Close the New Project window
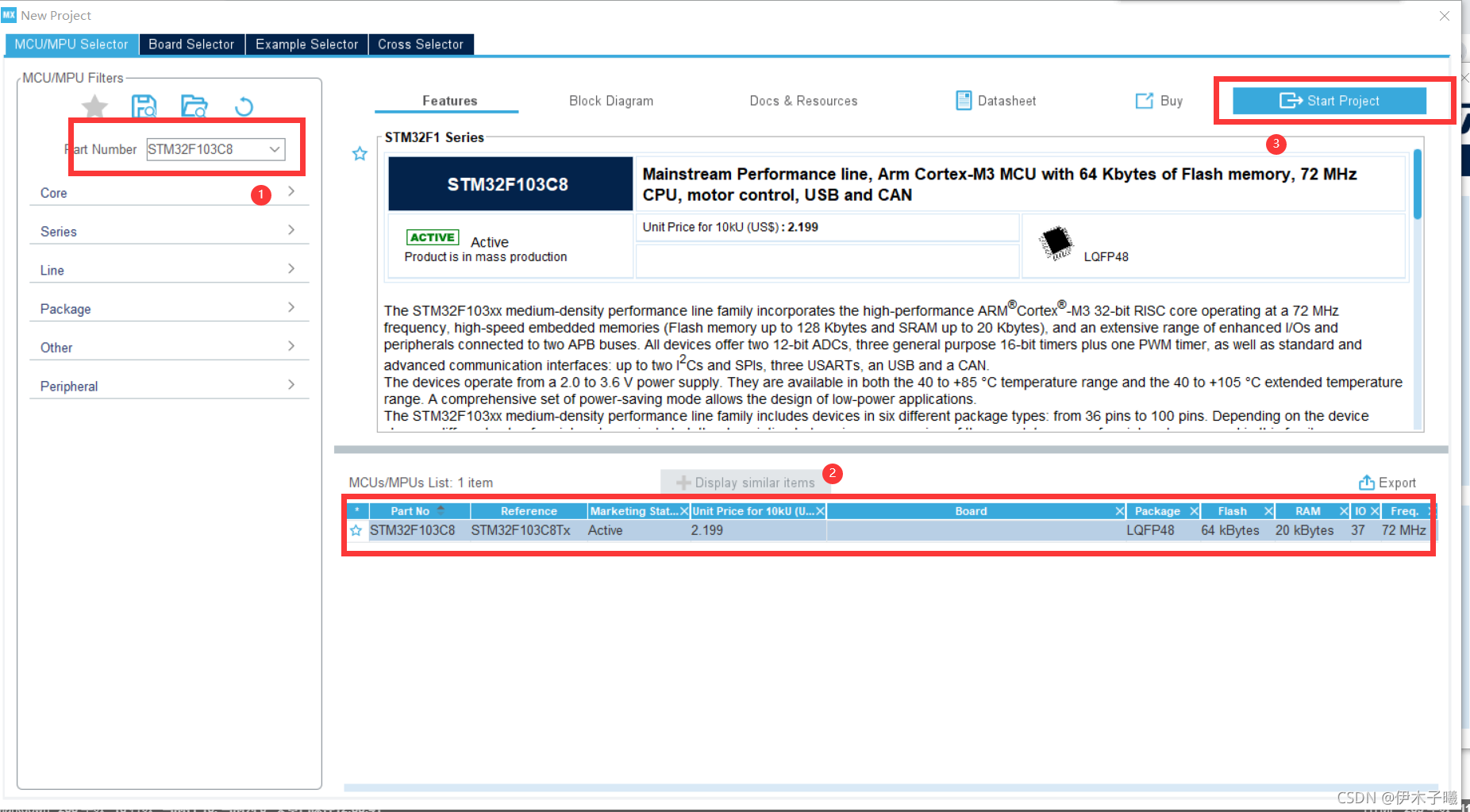Image resolution: width=1470 pixels, height=812 pixels. 1445,15
